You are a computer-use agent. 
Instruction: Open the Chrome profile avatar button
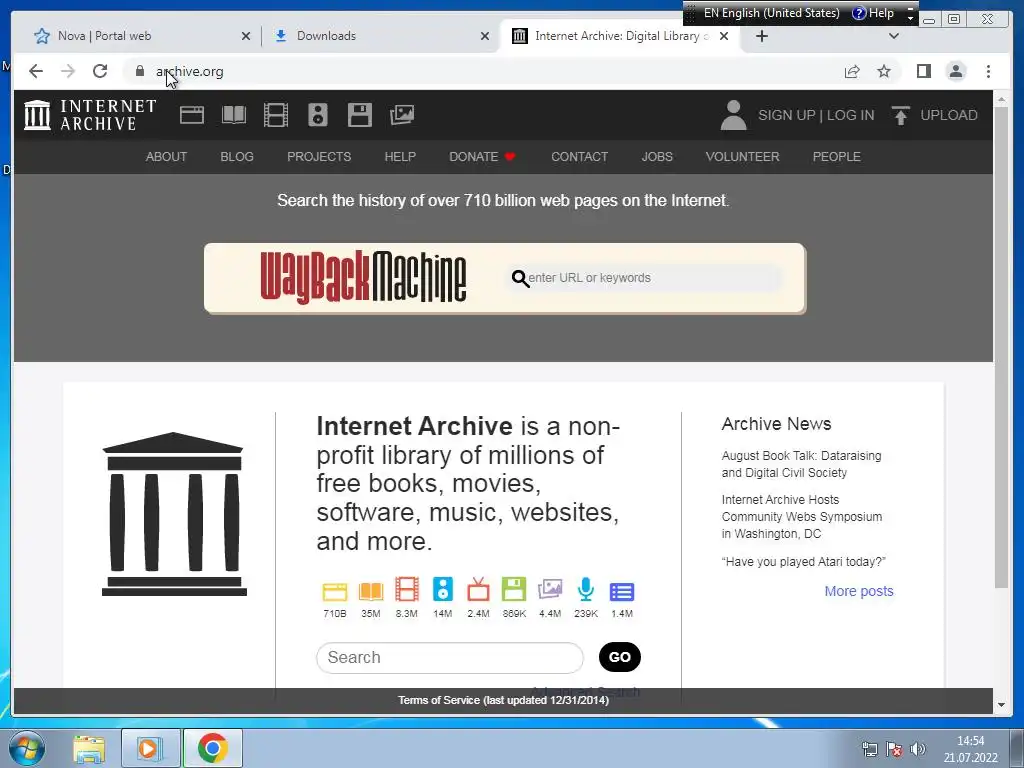click(956, 71)
